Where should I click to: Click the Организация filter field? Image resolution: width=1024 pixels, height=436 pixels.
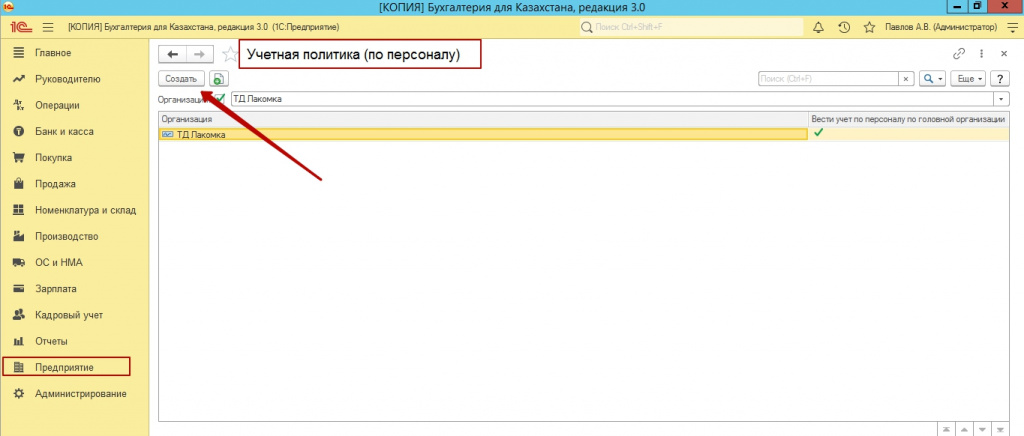click(x=613, y=99)
